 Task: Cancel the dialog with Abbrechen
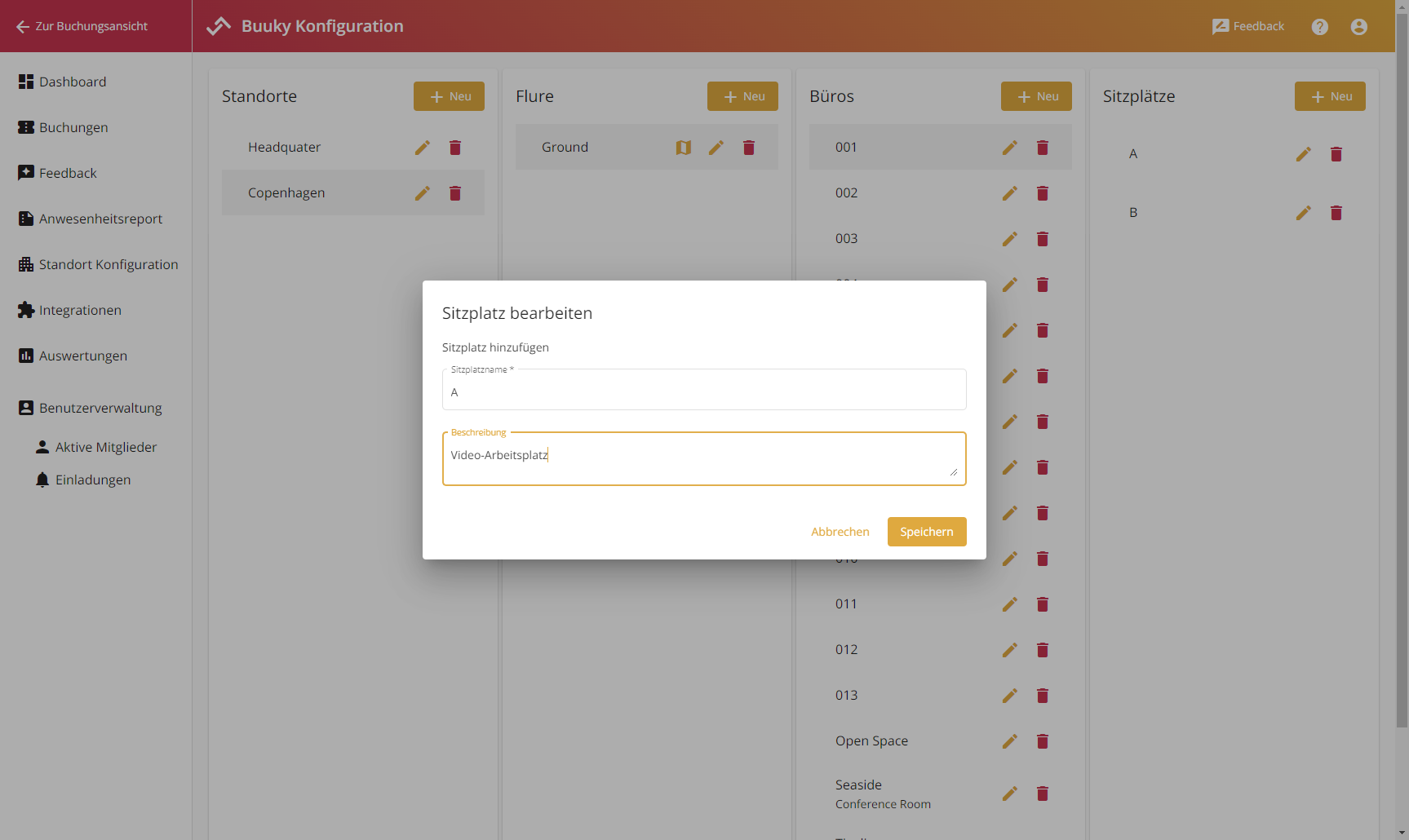point(840,532)
